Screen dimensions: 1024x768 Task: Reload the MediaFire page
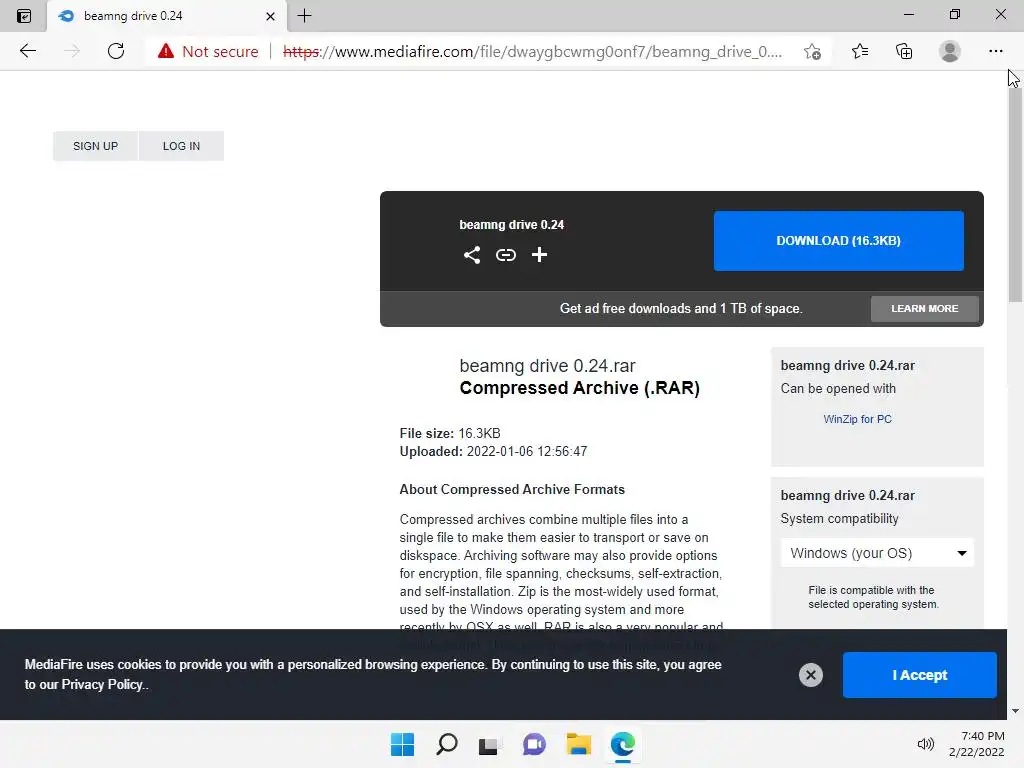coord(116,51)
